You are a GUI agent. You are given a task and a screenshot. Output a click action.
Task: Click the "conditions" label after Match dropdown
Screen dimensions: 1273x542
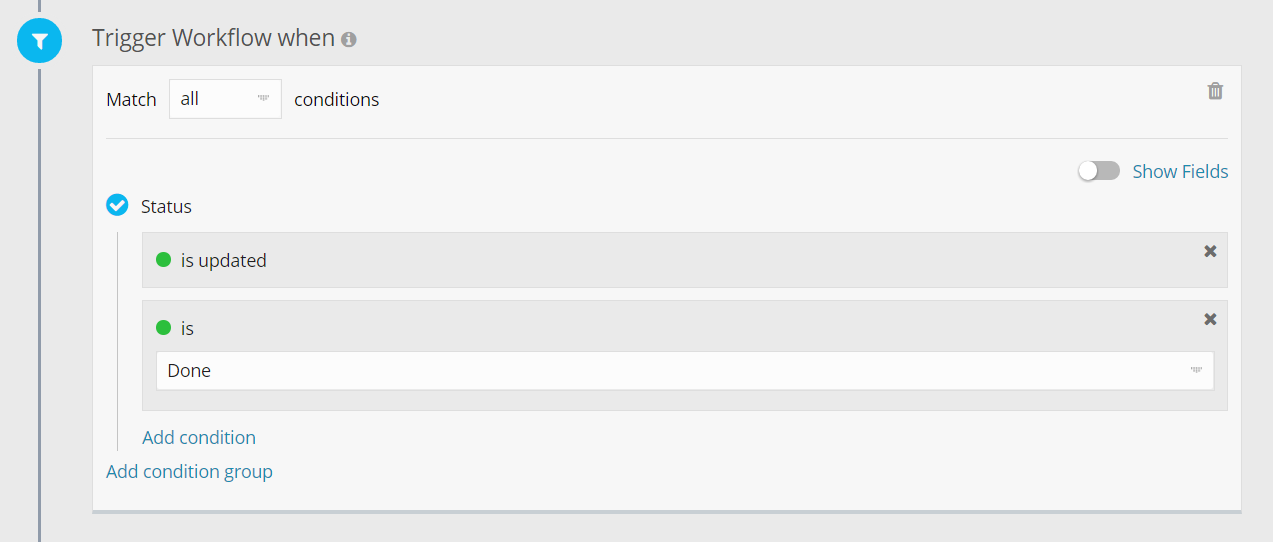point(336,100)
